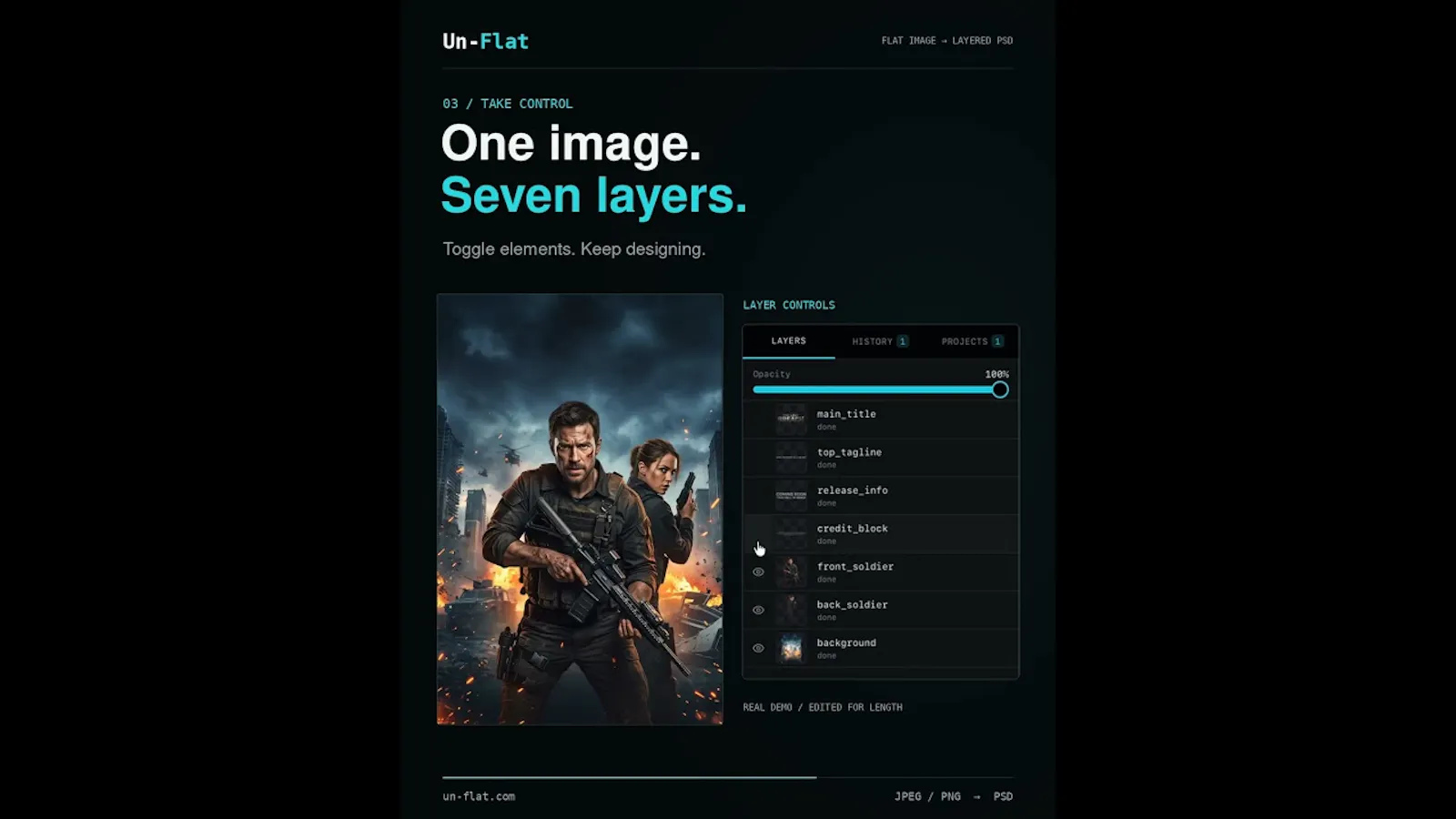This screenshot has width=1456, height=819.
Task: Click the un-flat.com link in footer
Action: 479,796
